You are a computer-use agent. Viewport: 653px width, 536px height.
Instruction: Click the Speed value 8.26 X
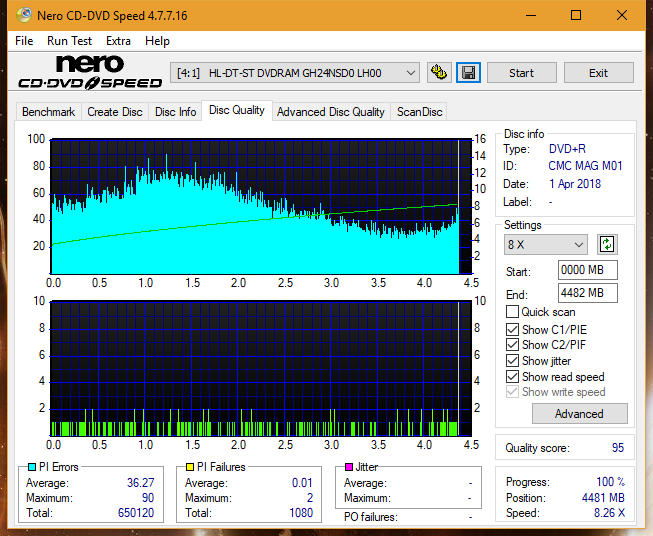tap(609, 513)
